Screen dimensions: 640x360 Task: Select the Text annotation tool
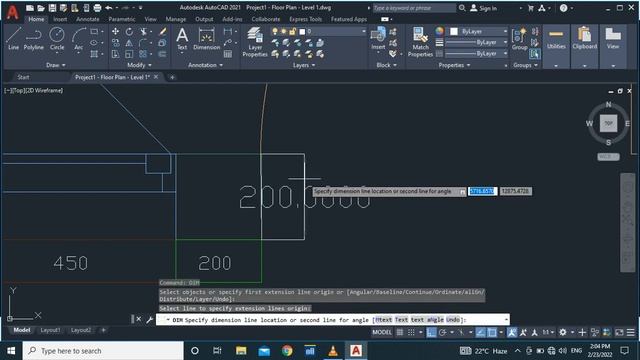coord(182,39)
